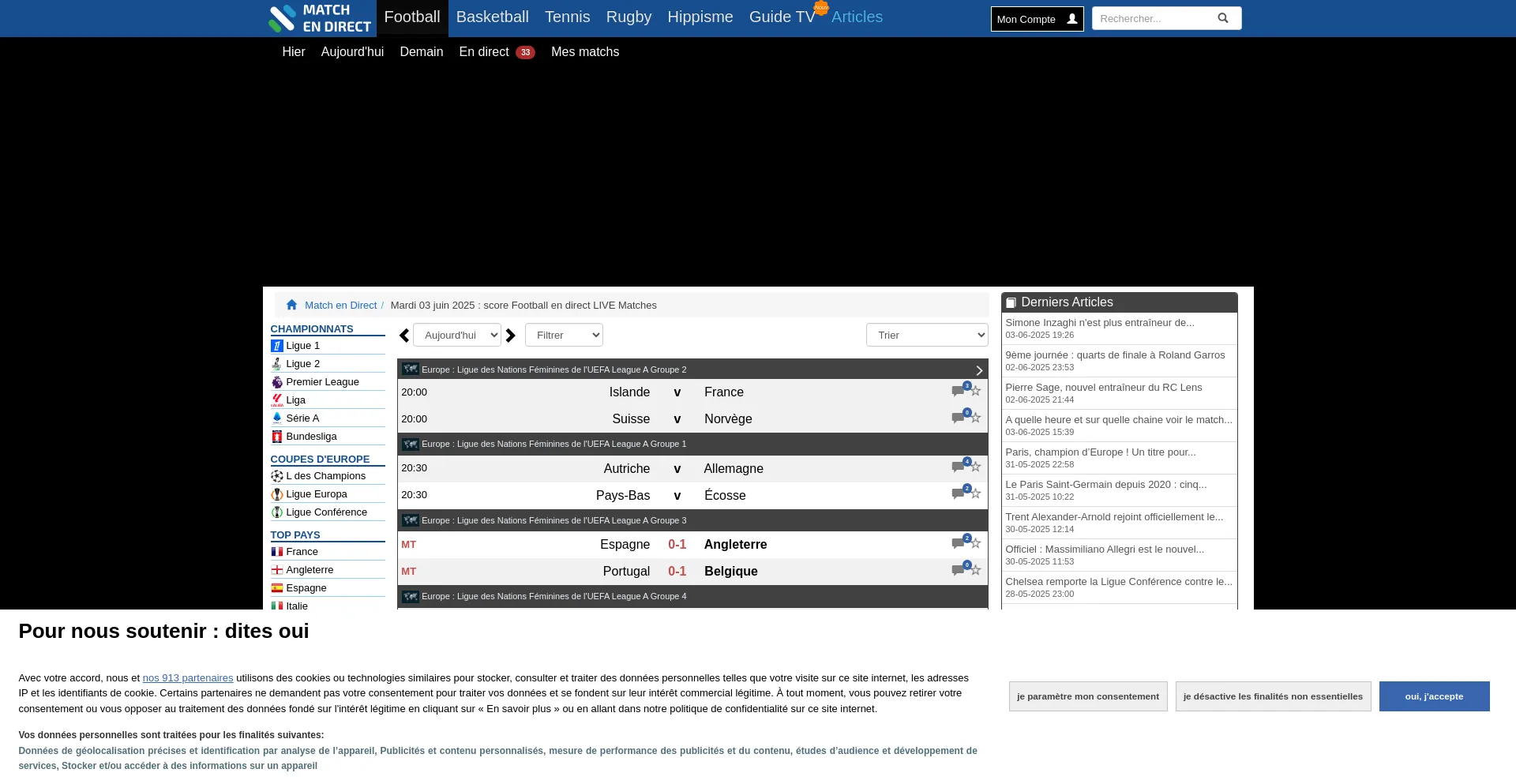Accept cookies with oui, j'accepte
The image size is (1516, 784).
point(1434,696)
